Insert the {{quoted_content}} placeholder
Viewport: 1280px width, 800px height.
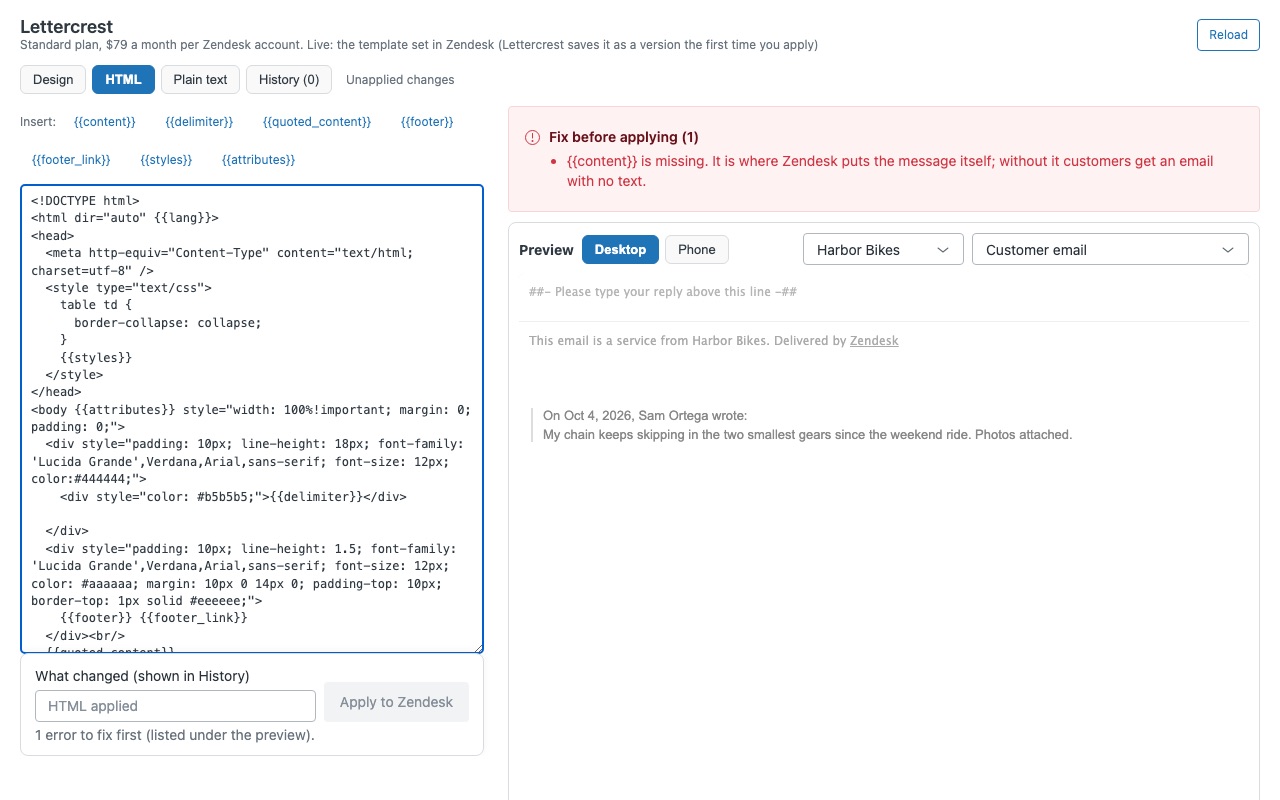click(x=317, y=121)
